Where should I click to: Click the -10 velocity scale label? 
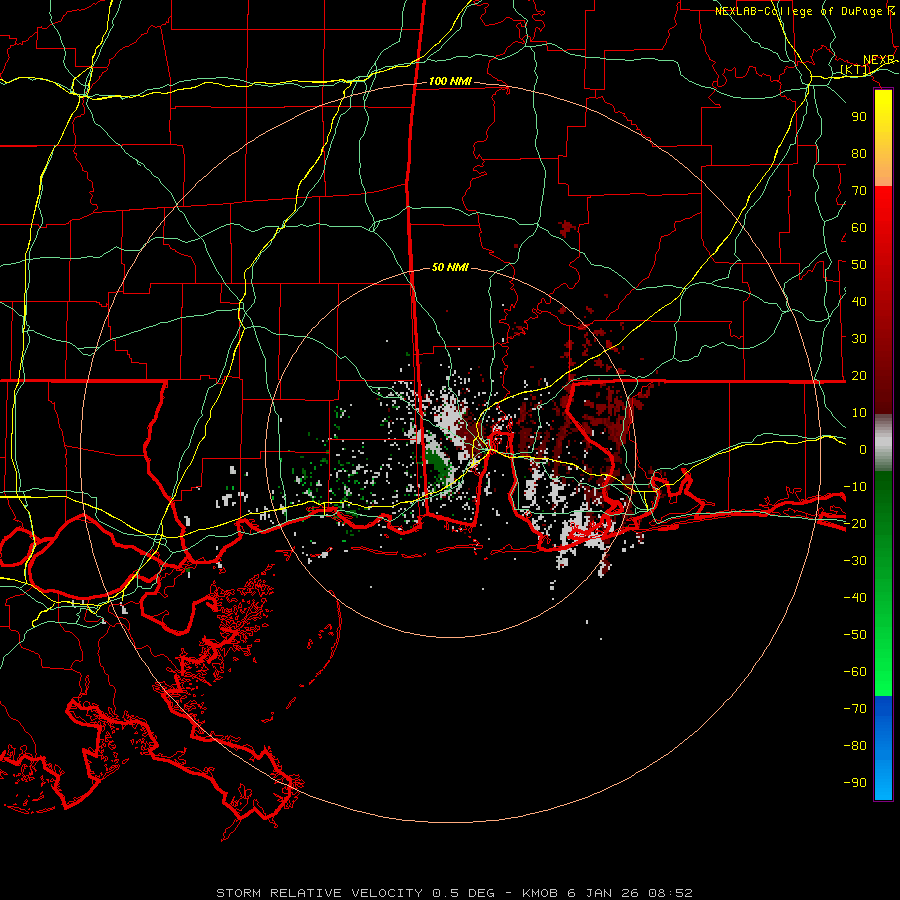click(855, 487)
